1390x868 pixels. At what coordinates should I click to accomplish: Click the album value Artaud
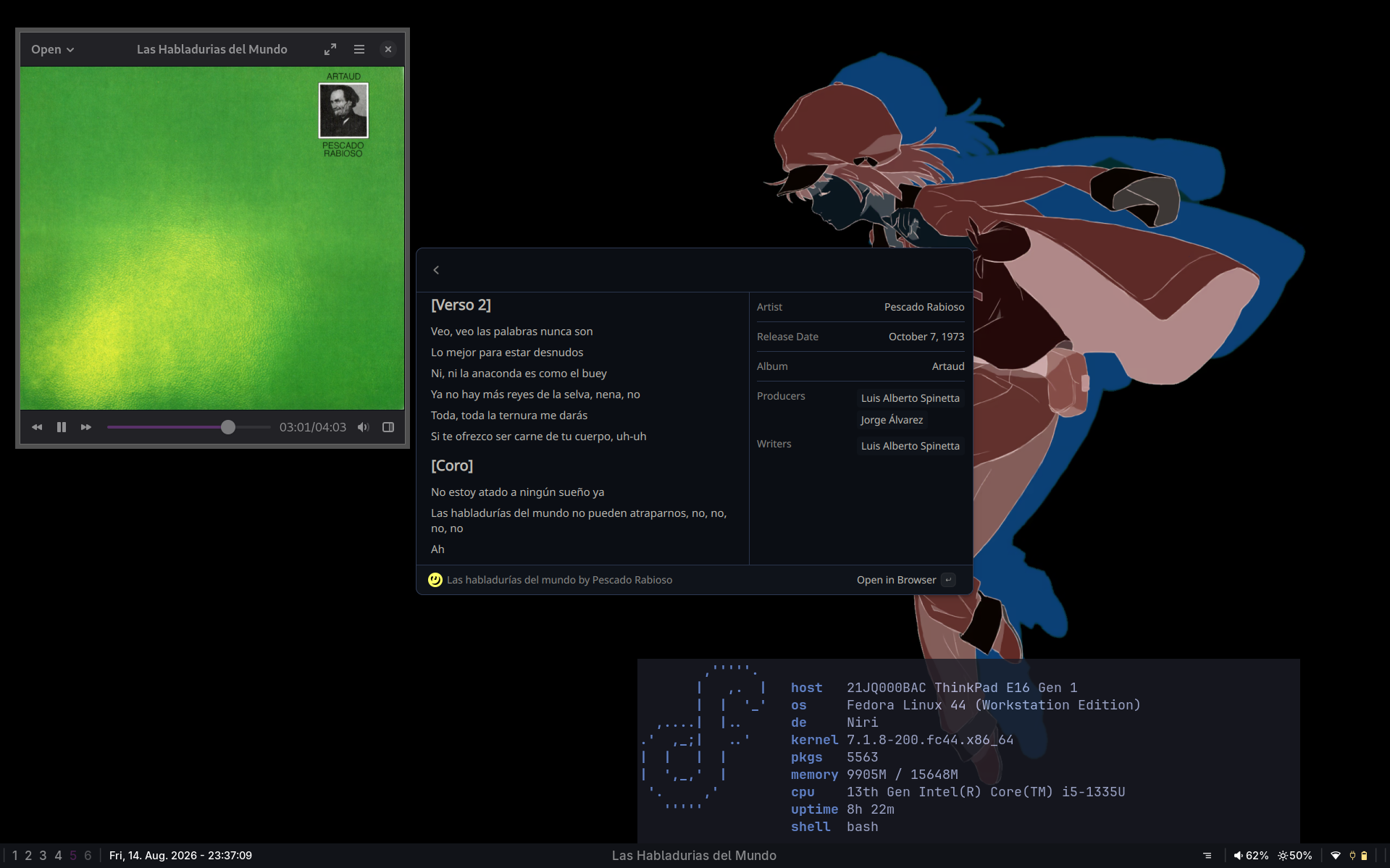948,366
